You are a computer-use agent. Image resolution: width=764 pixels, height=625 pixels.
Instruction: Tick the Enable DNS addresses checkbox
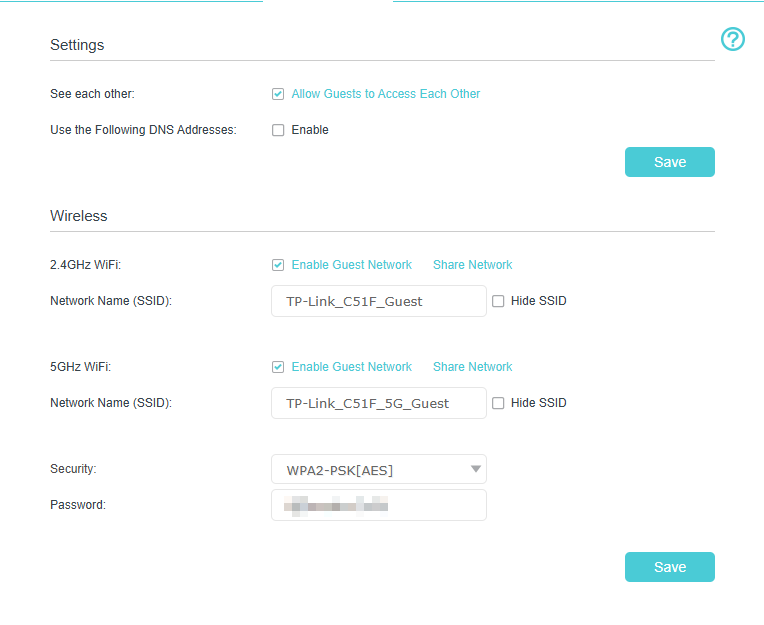(278, 130)
